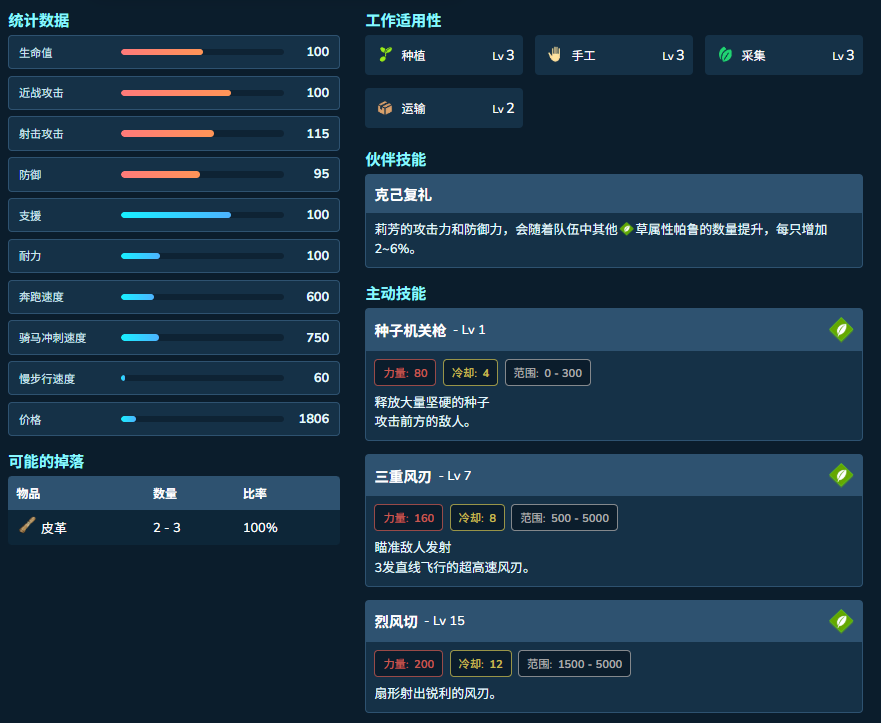Click the 奔跑速度 stat bar
881x723 pixels.
(x=202, y=297)
